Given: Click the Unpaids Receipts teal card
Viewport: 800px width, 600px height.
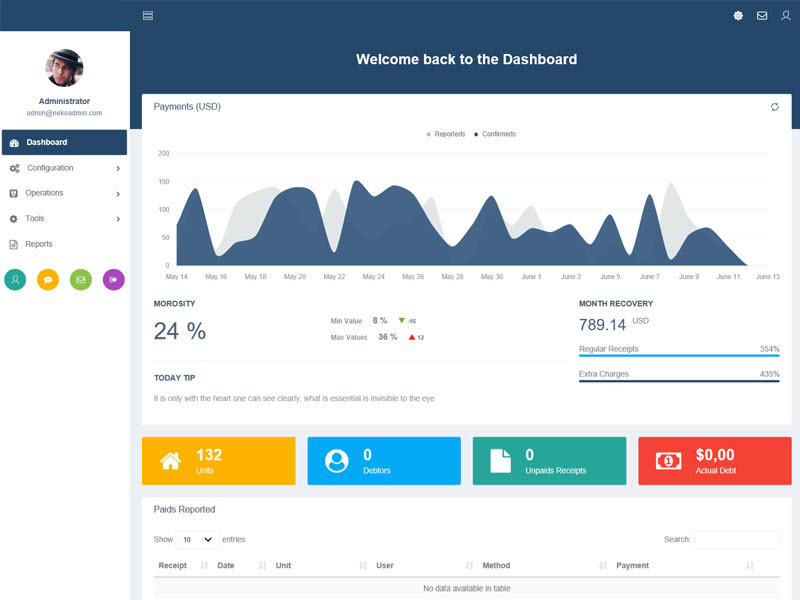Looking at the screenshot, I should pyautogui.click(x=549, y=461).
